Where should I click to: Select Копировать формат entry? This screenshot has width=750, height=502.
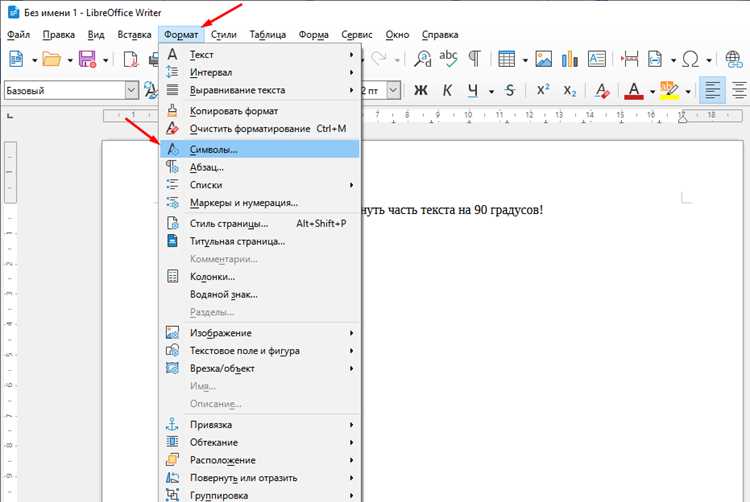(260, 111)
